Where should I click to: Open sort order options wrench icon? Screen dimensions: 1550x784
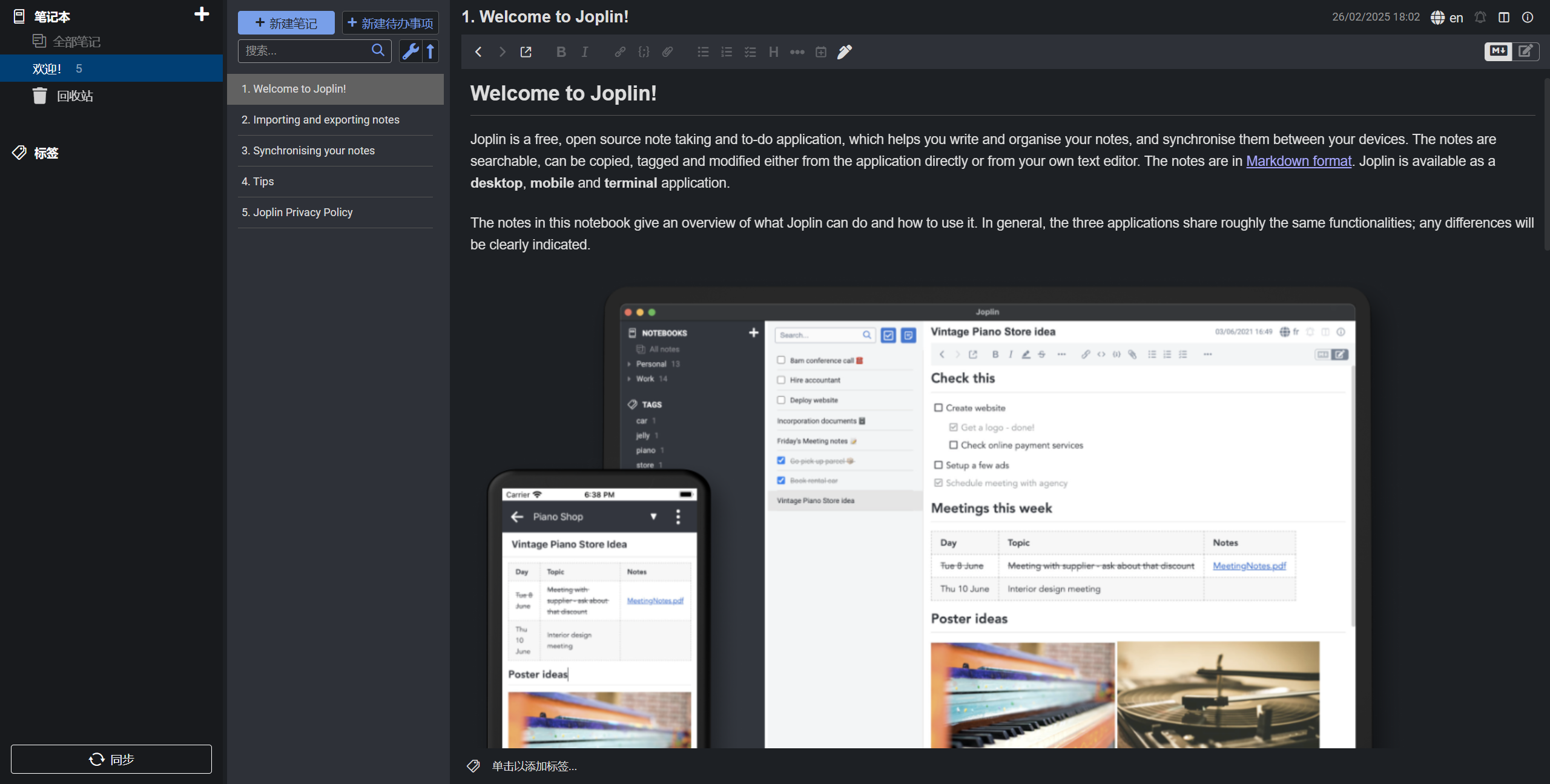coord(411,51)
